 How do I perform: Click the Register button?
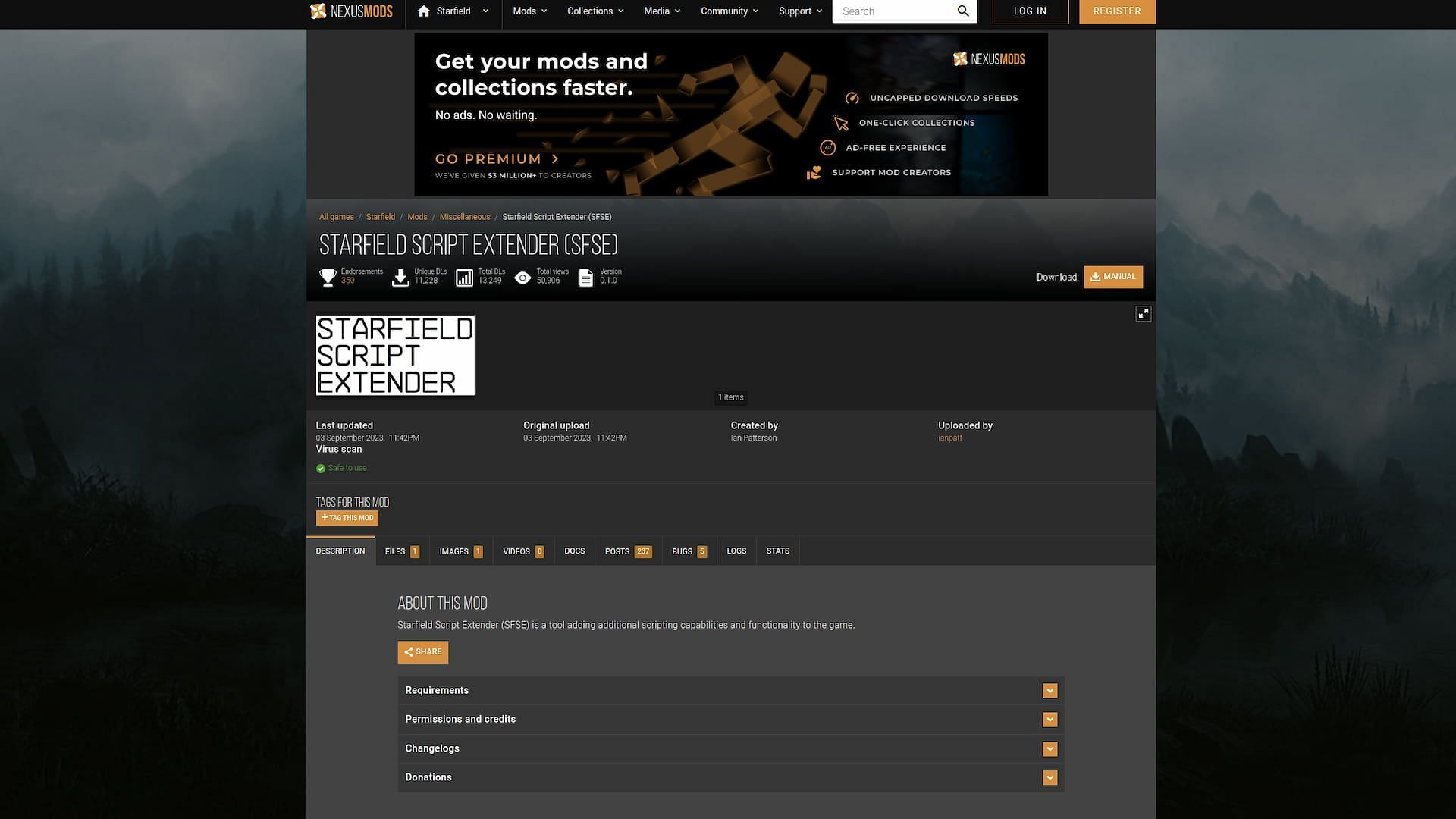[x=1117, y=11]
